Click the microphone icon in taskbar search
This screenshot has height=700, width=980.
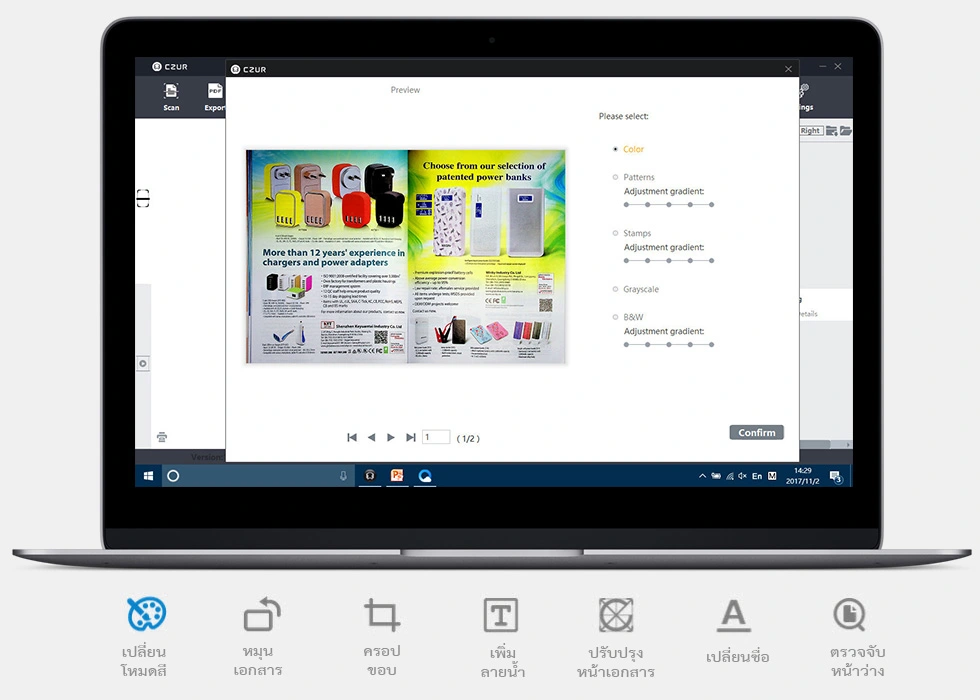coord(343,476)
